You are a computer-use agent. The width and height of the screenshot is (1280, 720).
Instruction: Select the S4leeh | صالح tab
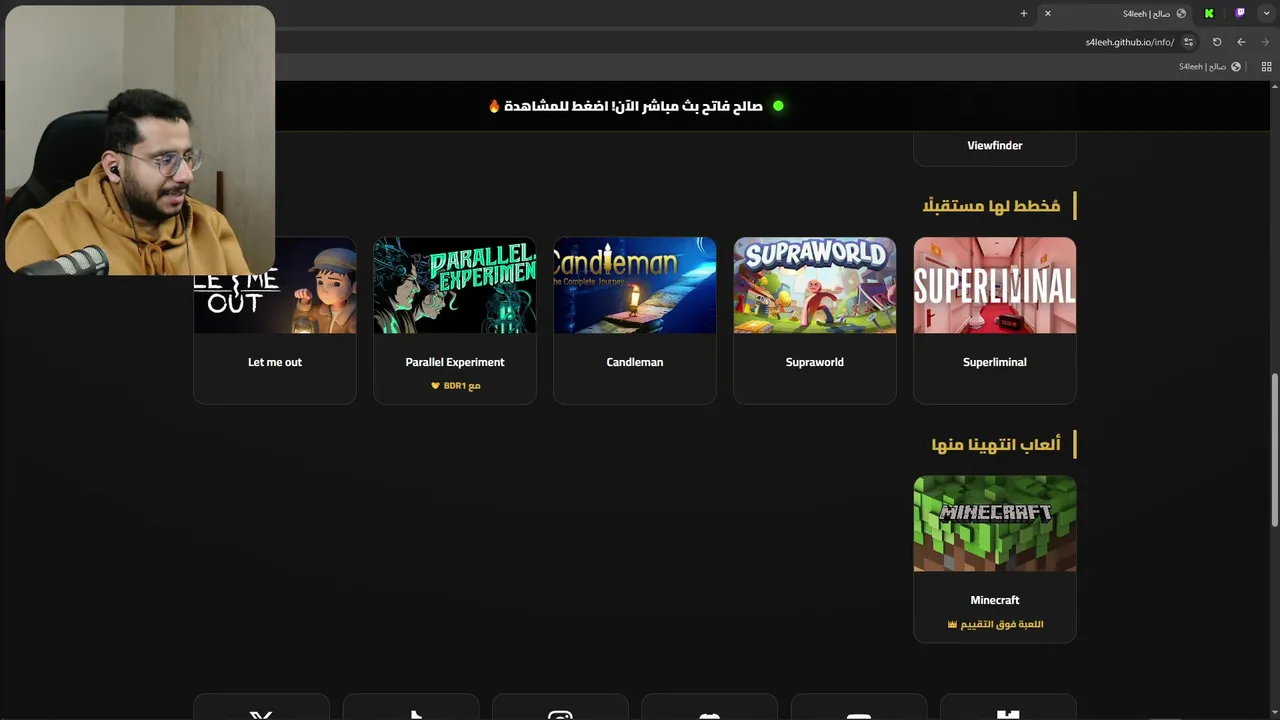pos(1115,13)
